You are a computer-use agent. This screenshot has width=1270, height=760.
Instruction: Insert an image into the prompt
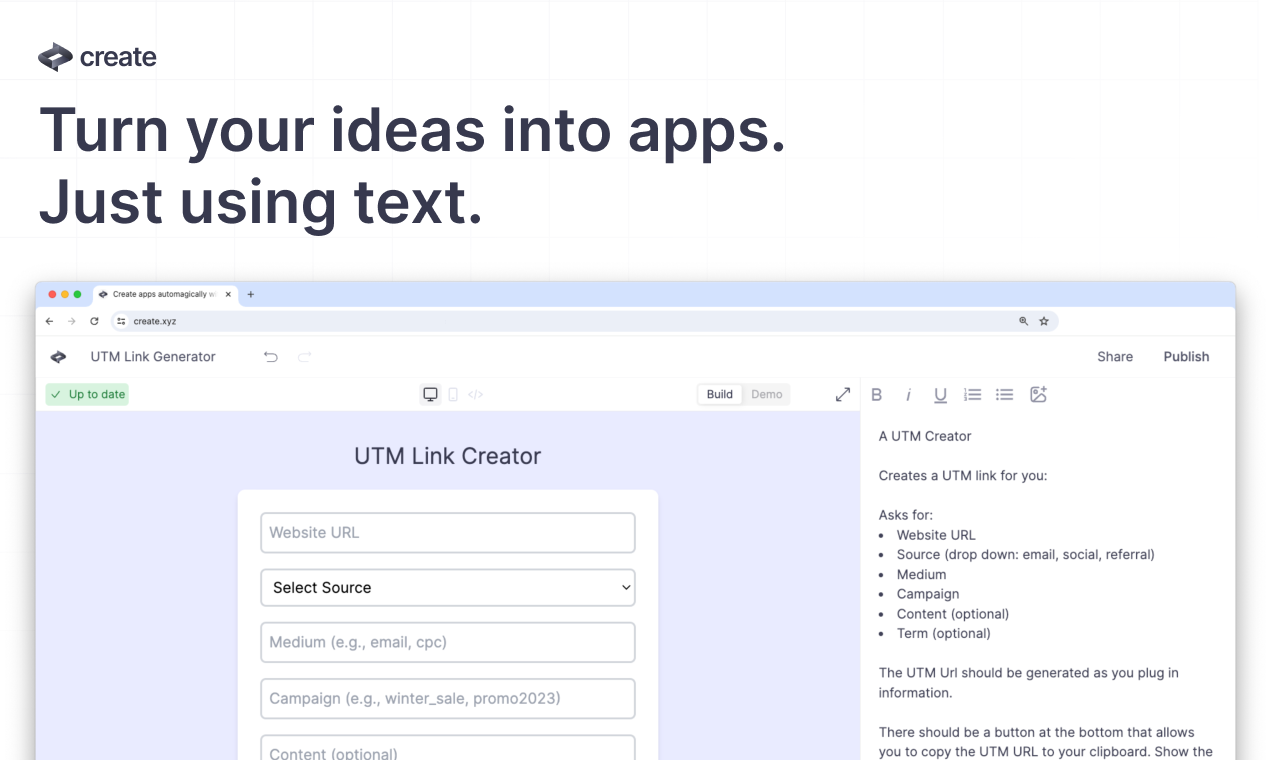1038,394
